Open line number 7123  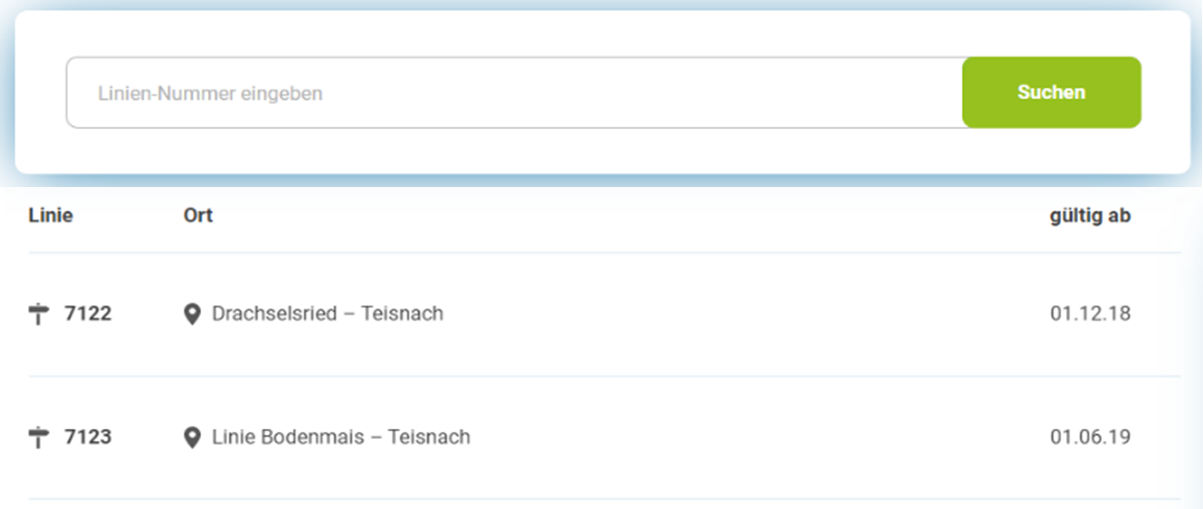(x=88, y=437)
